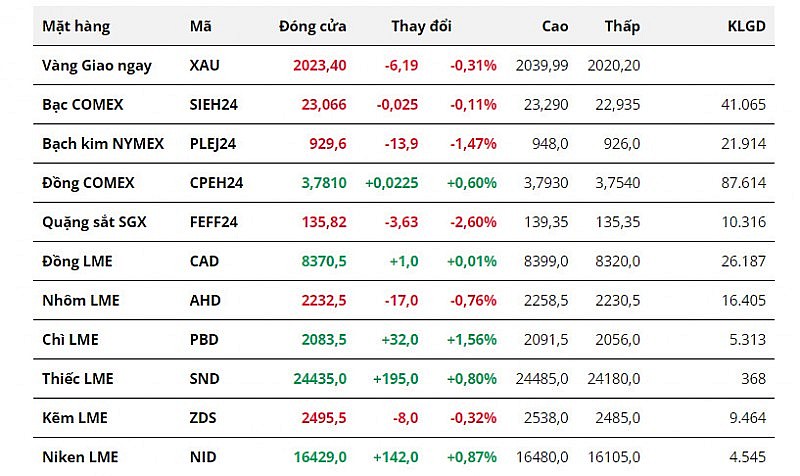Click the CAD ticker for Đồng LME
Viewport: 800px width, 476px height.
pyautogui.click(x=204, y=261)
